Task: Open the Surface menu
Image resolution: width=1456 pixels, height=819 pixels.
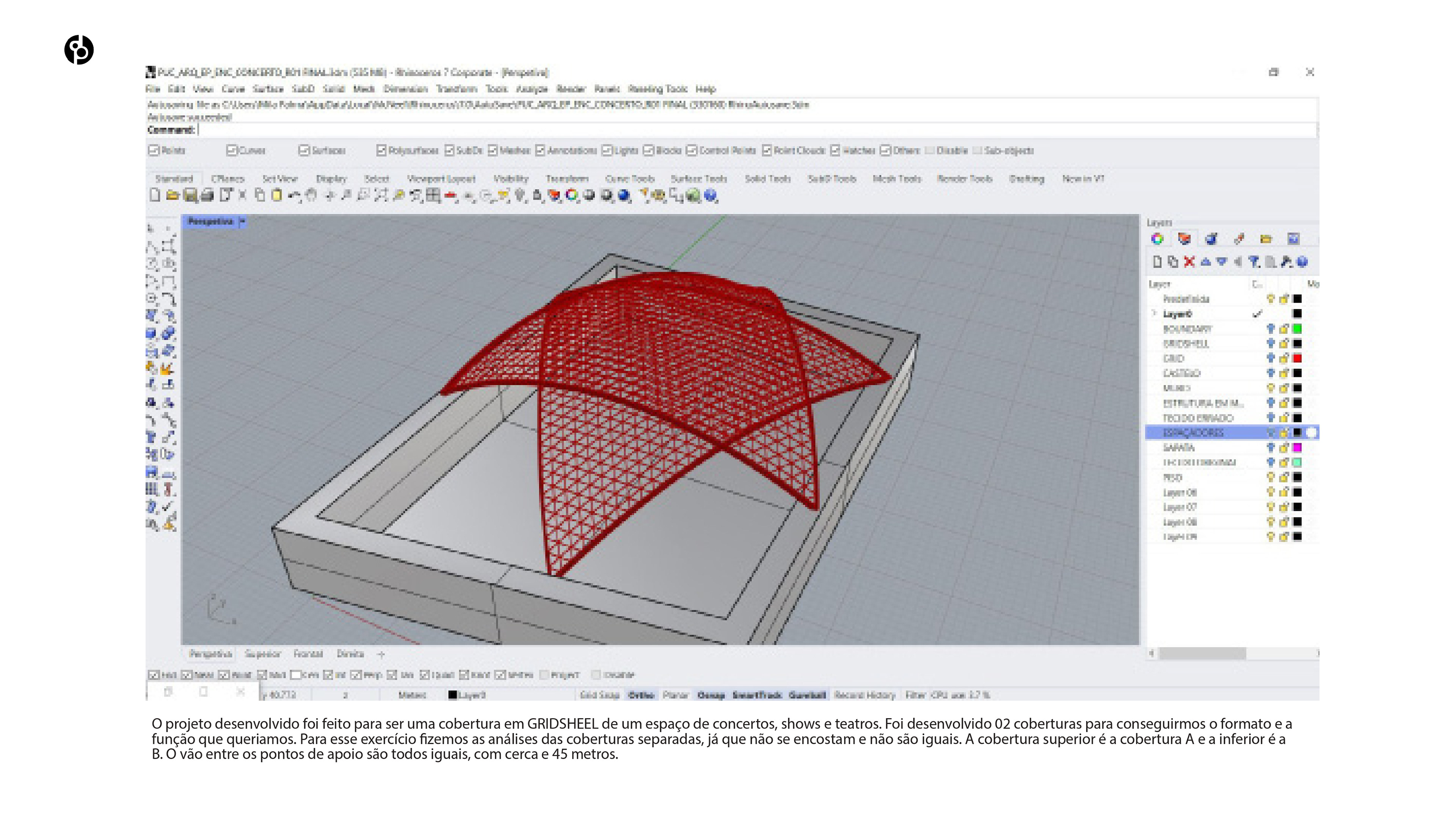Action: [x=268, y=89]
